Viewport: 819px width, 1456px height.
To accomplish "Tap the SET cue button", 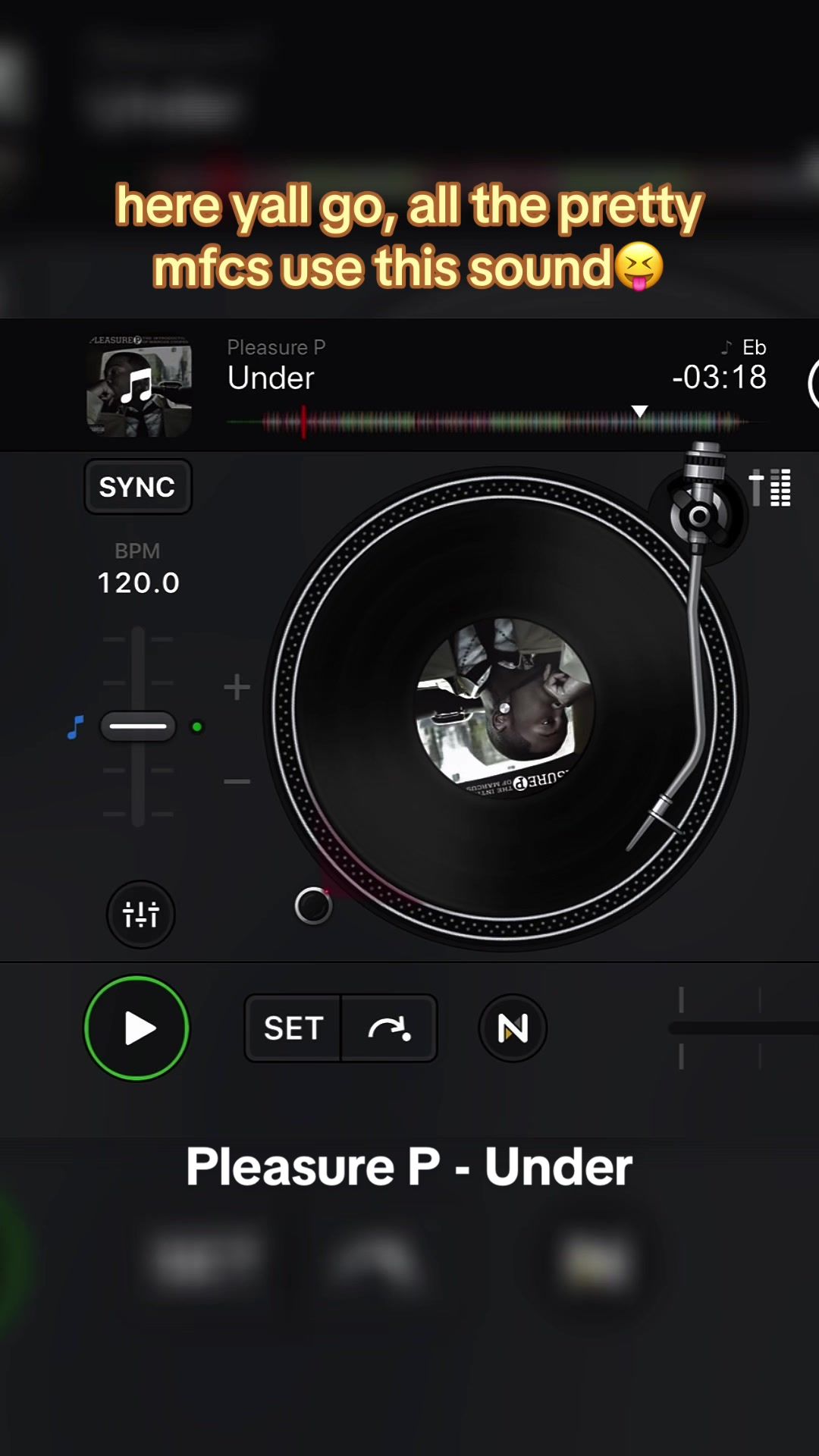I will 293,1028.
